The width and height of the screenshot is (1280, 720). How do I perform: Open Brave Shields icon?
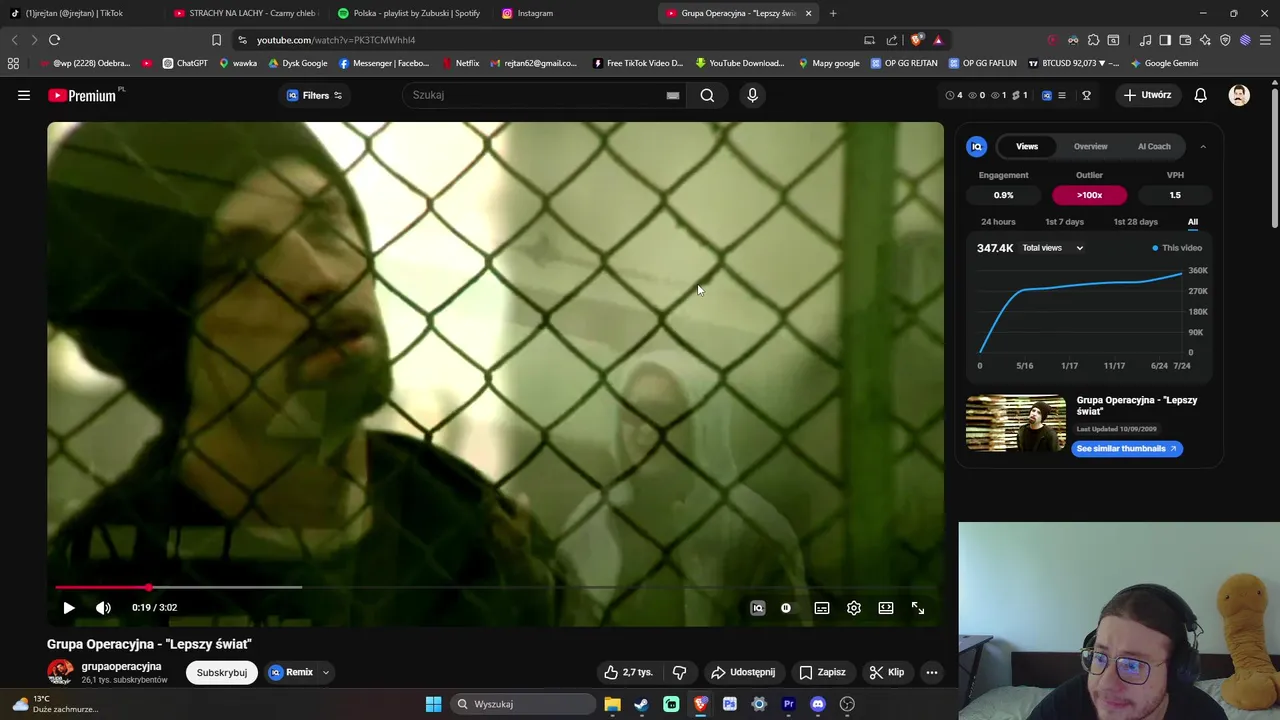pos(917,40)
